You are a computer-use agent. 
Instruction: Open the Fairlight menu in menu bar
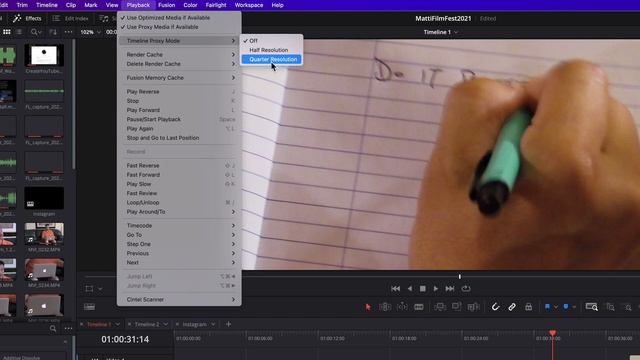[216, 5]
